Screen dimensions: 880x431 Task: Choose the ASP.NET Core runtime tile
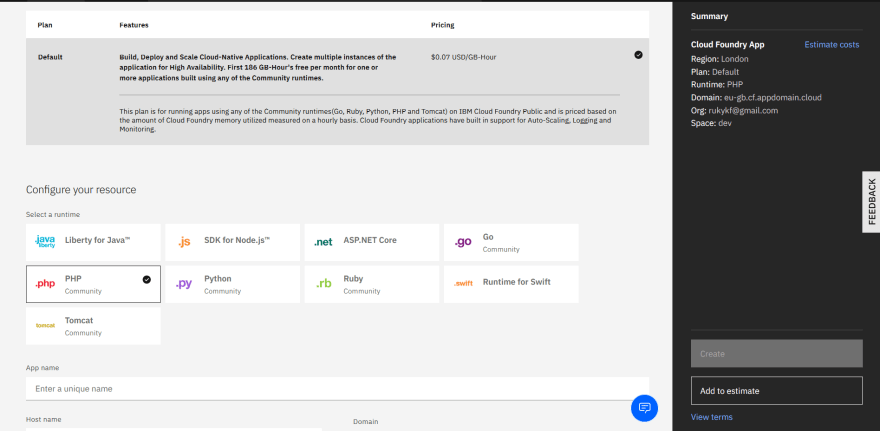(372, 242)
